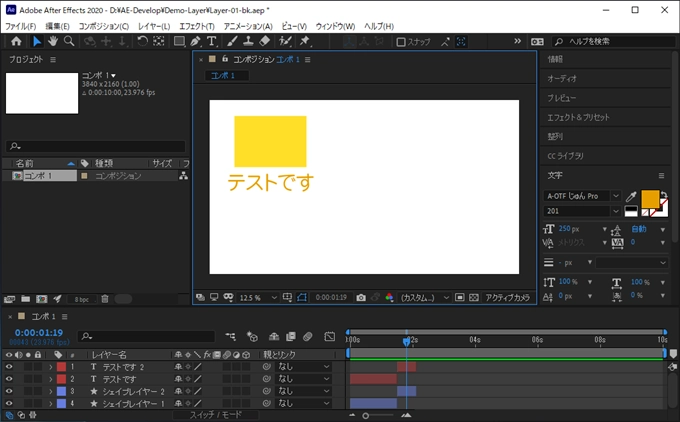Click the スイッチ / モード button
The height and width of the screenshot is (422, 680).
[216, 414]
